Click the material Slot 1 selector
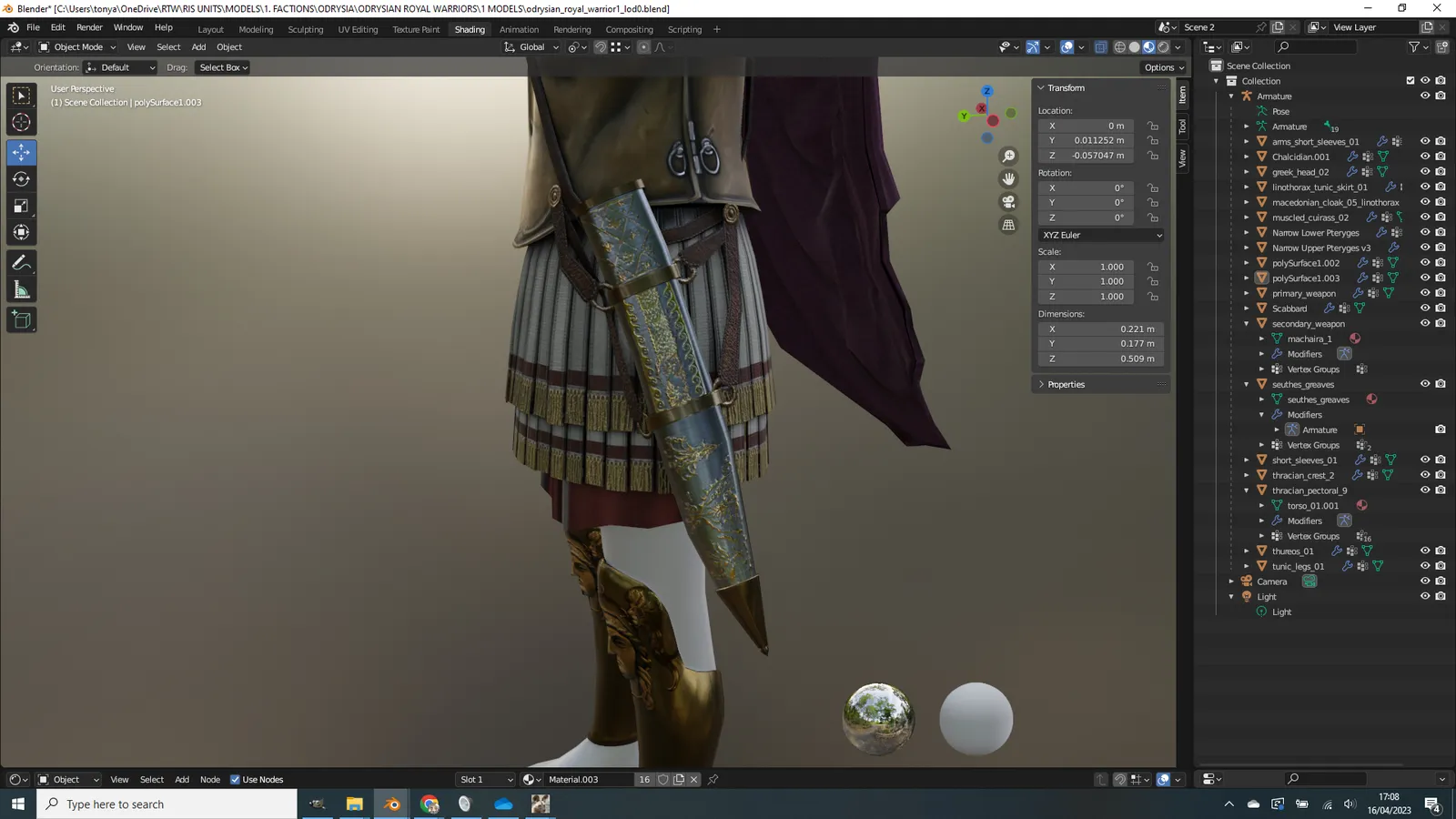The width and height of the screenshot is (1456, 819). point(485,780)
